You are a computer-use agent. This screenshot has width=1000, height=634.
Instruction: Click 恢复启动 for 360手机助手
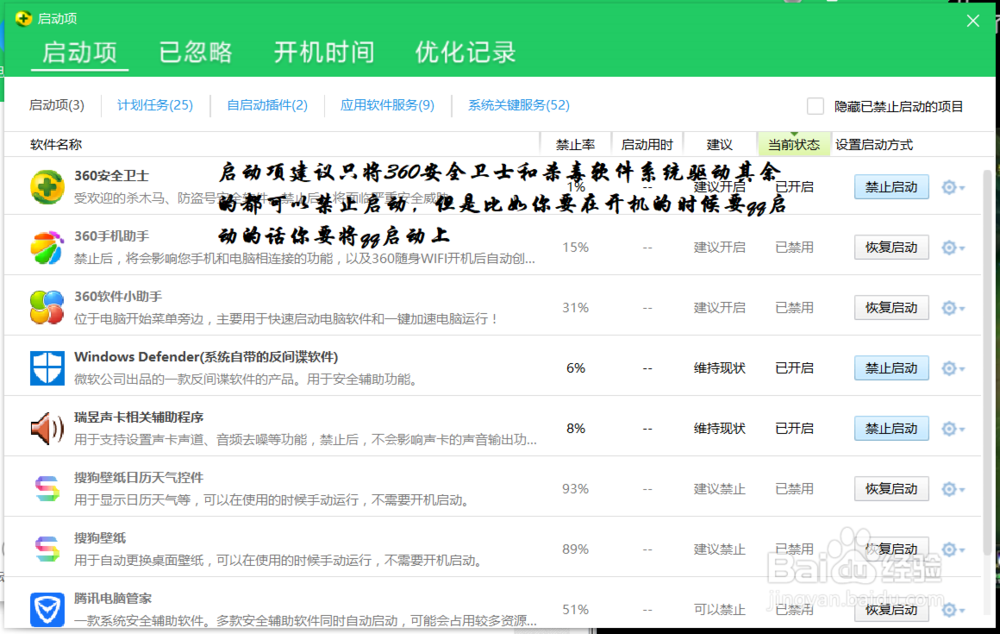890,247
